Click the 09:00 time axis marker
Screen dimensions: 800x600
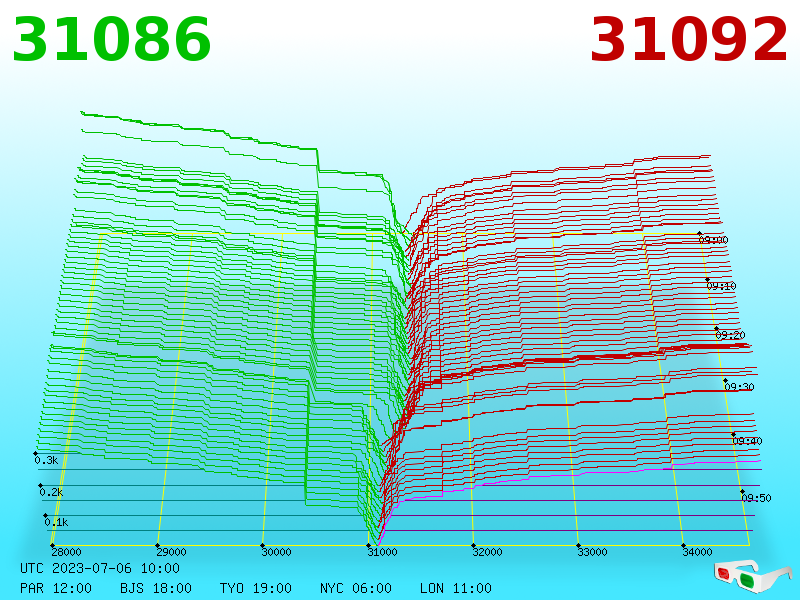point(713,240)
